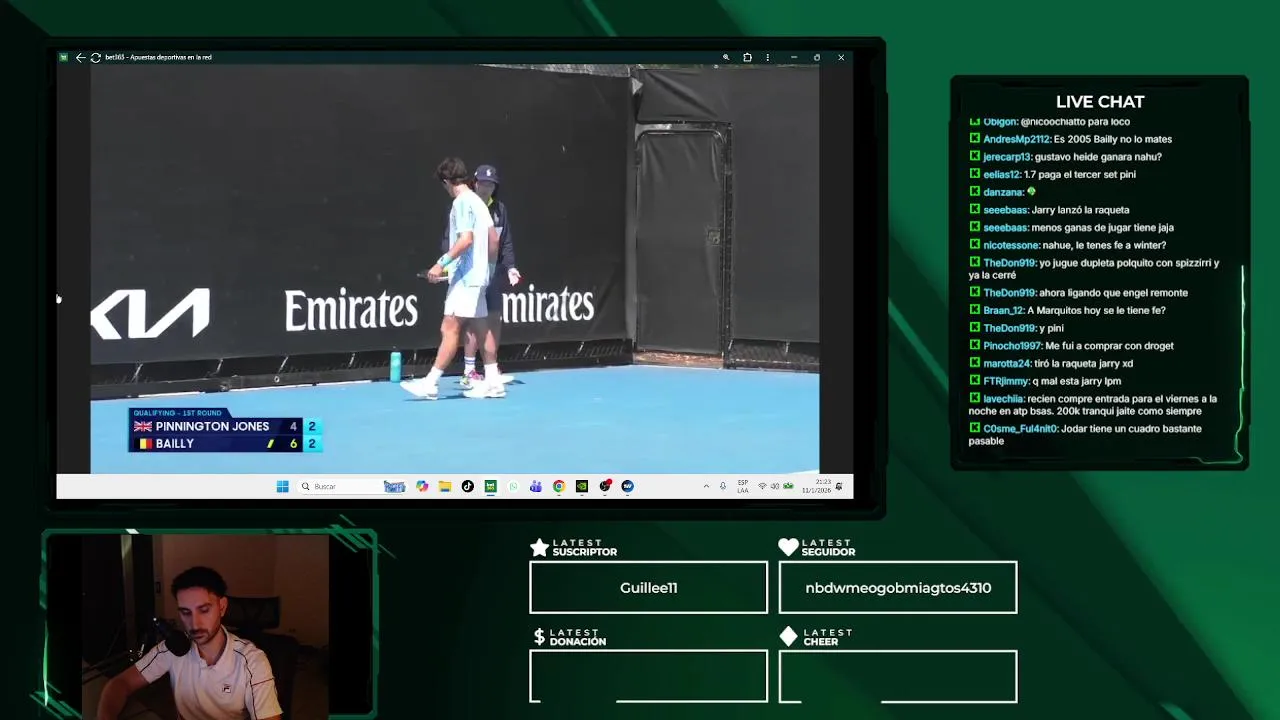Click chat username nicotessone
The height and width of the screenshot is (720, 1280).
(x=1011, y=245)
